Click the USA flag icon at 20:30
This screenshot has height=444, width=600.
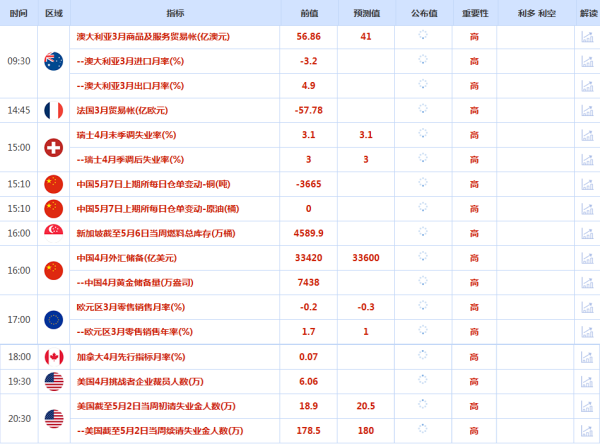click(x=54, y=419)
